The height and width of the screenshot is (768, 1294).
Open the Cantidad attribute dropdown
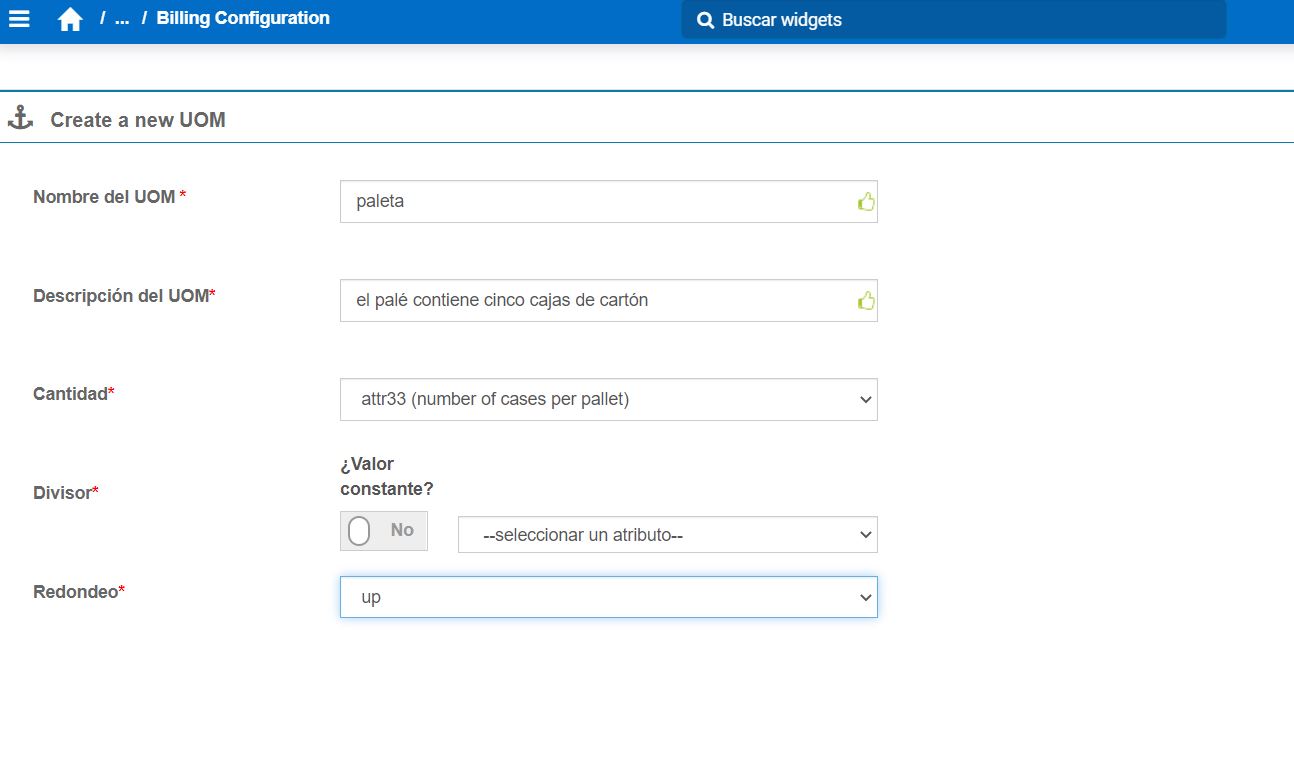pyautogui.click(x=608, y=399)
